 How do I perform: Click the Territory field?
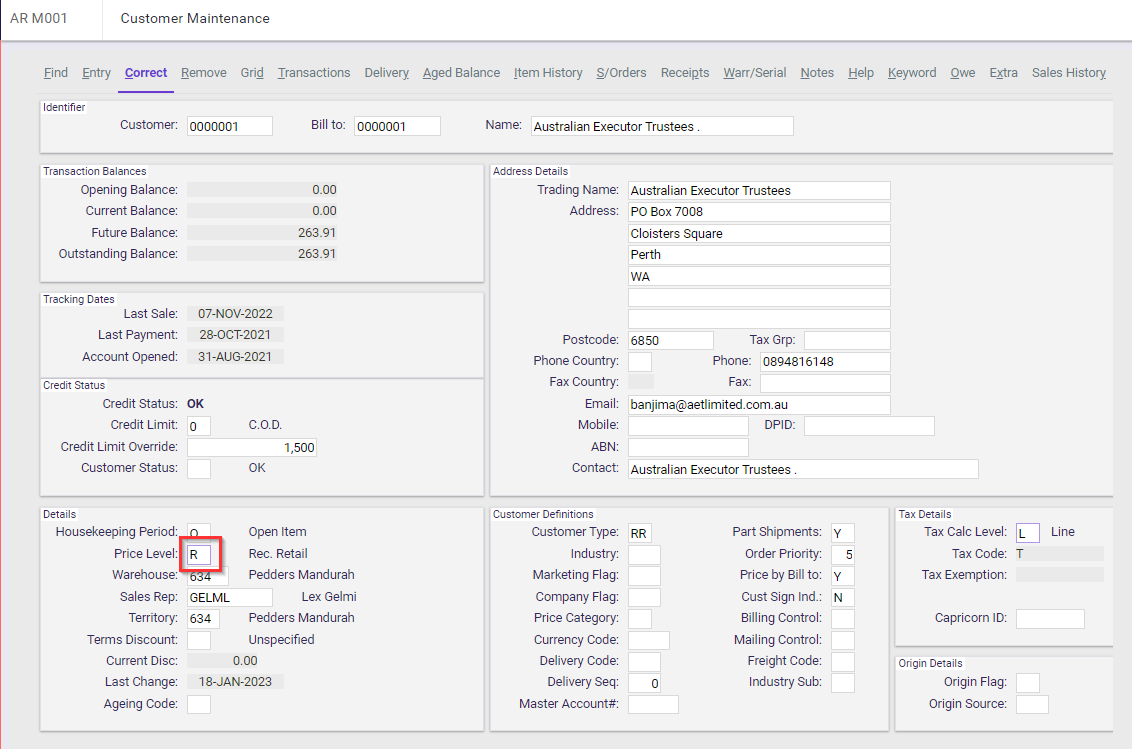click(203, 619)
